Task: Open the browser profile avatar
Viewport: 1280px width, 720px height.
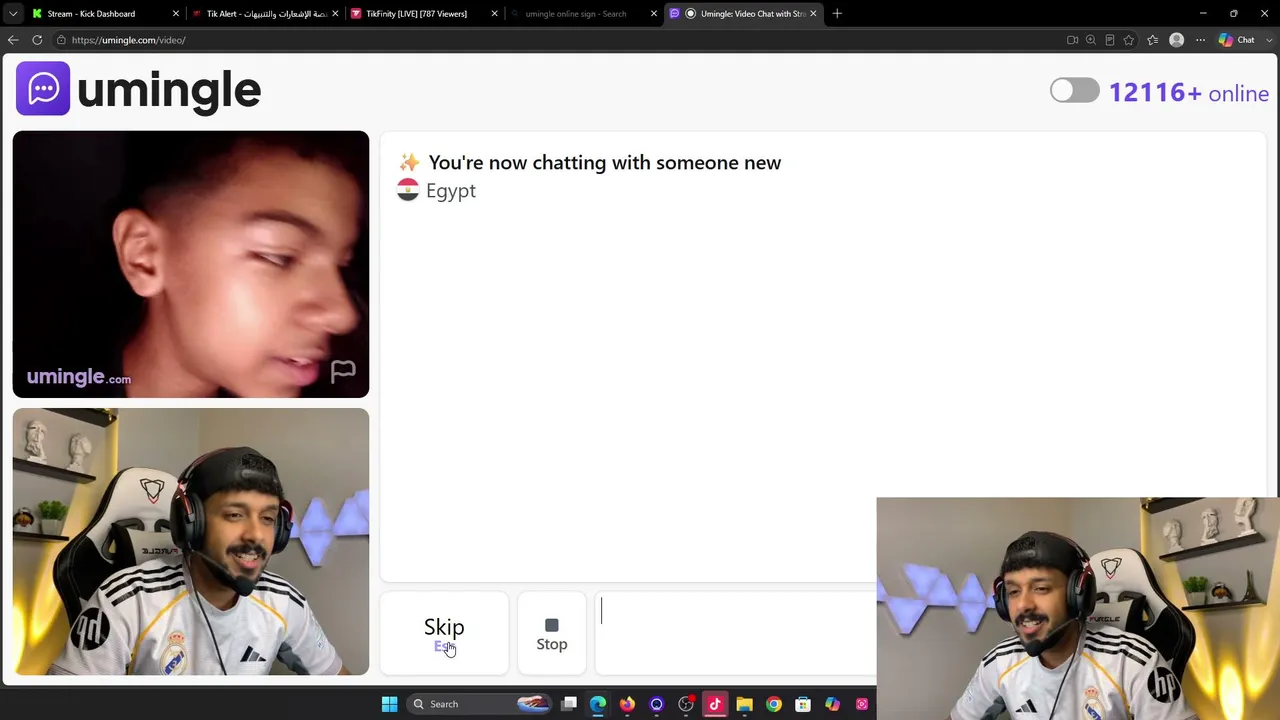Action: coord(1177,40)
